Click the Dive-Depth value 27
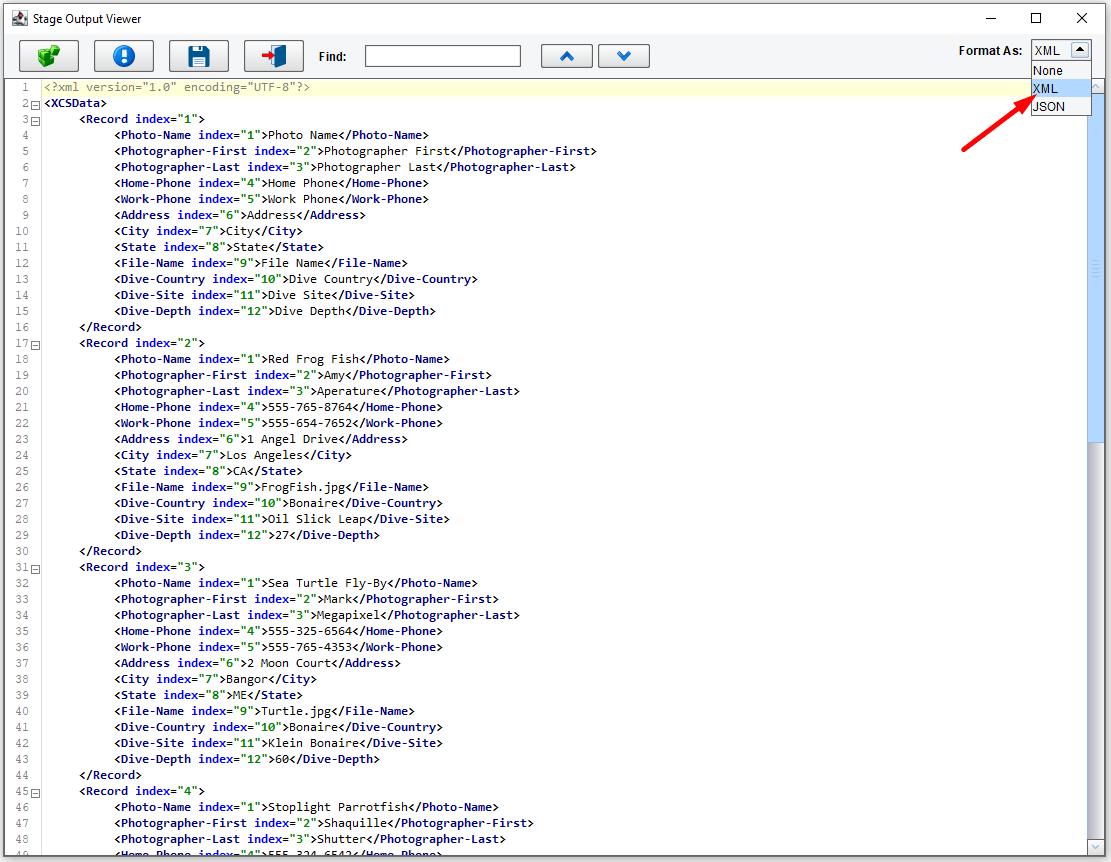 [282, 535]
